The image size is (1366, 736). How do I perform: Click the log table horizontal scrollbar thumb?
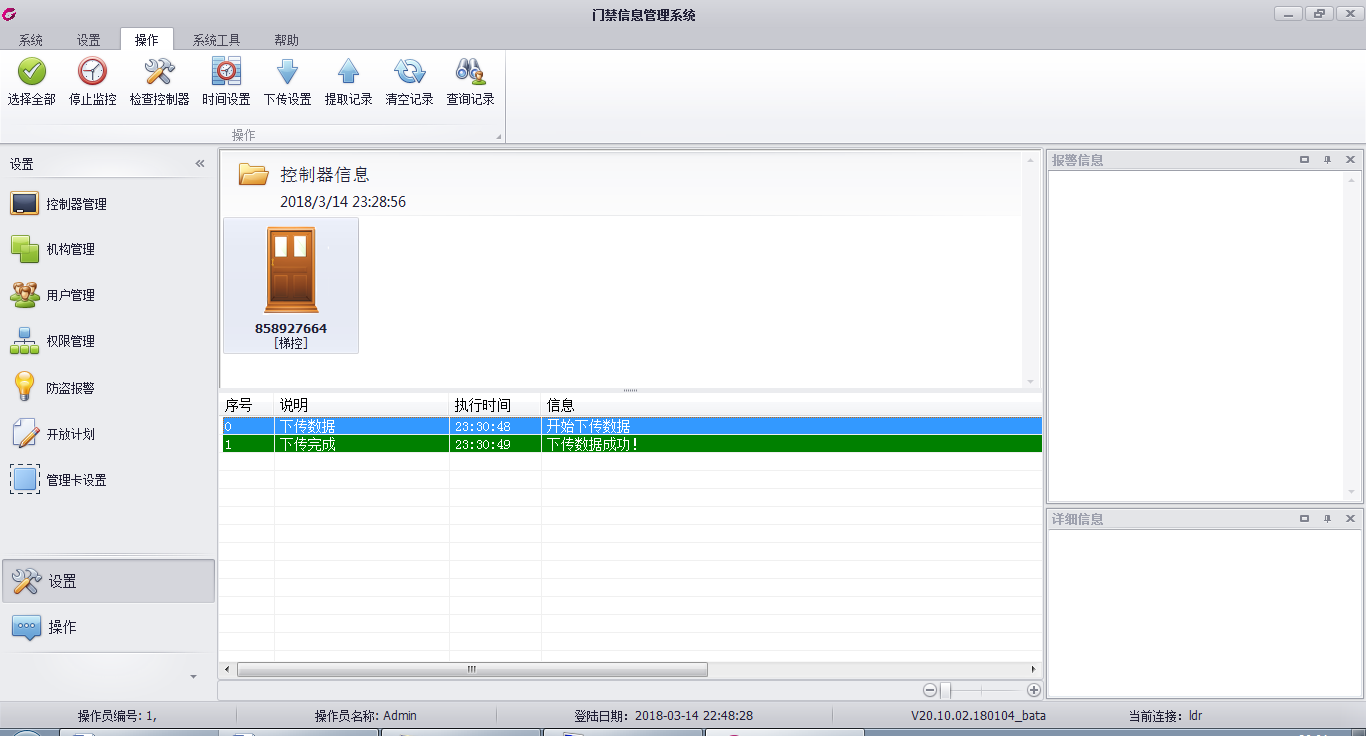[x=472, y=670]
